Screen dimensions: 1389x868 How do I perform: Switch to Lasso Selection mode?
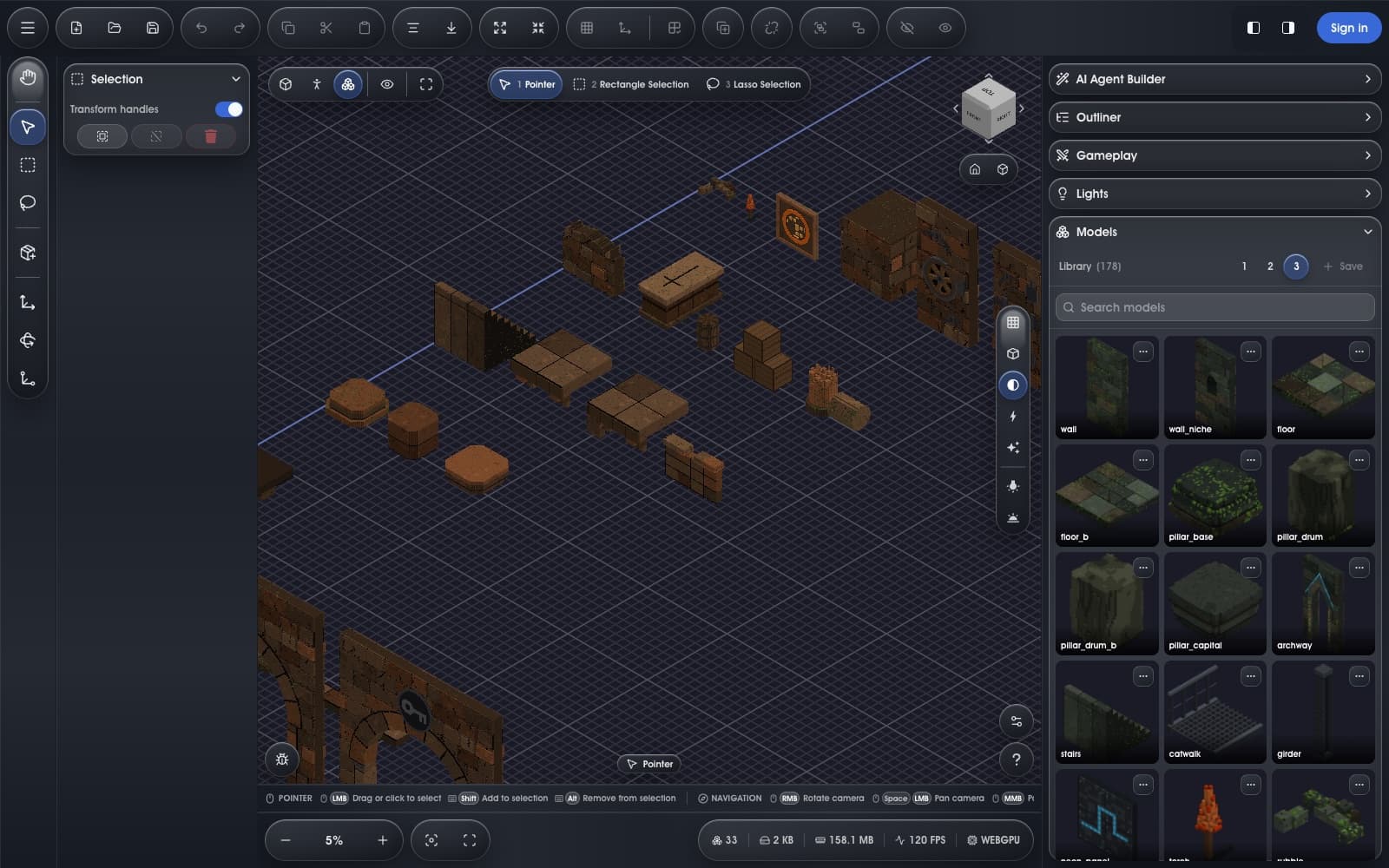(754, 84)
